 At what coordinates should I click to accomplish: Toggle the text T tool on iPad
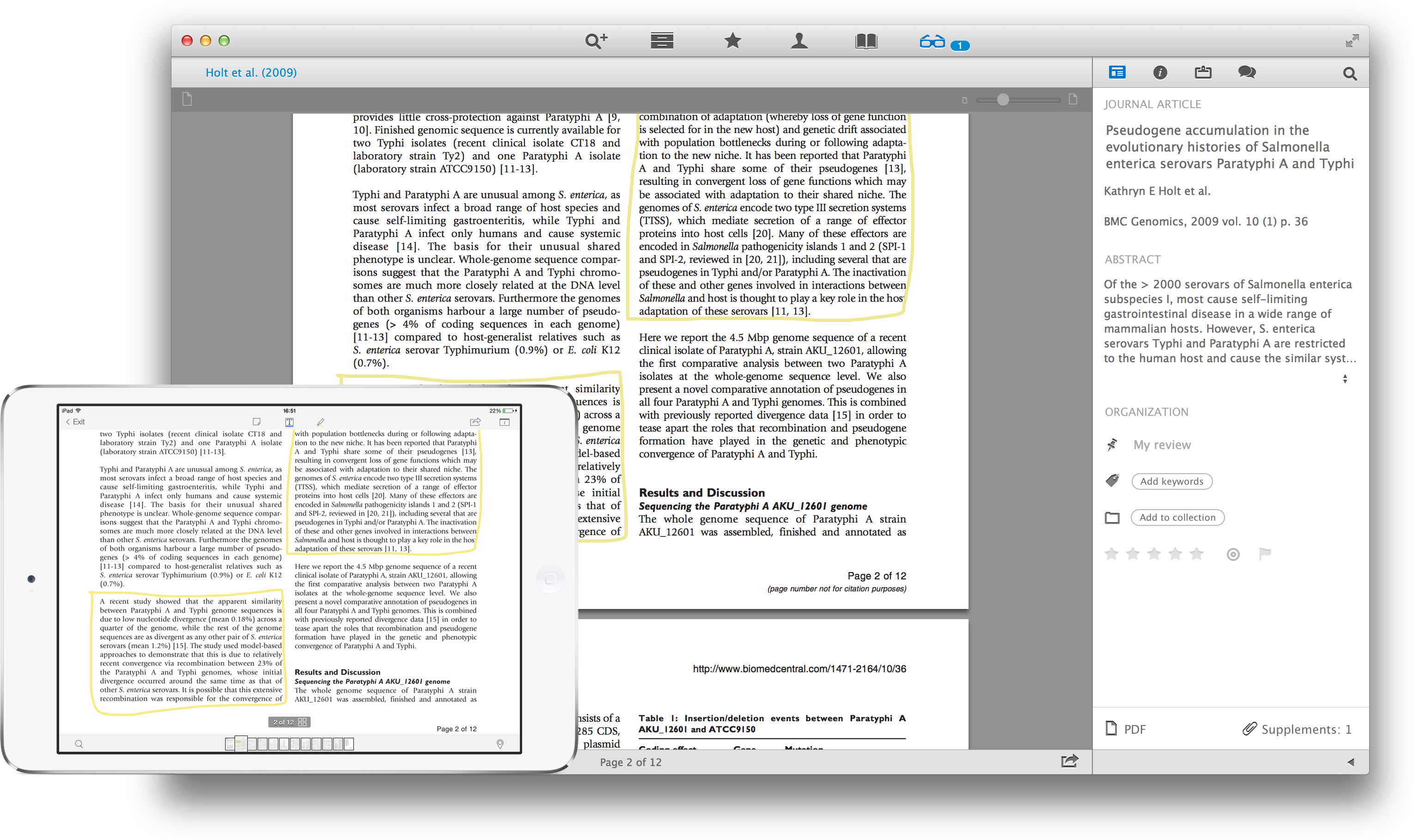(x=289, y=422)
